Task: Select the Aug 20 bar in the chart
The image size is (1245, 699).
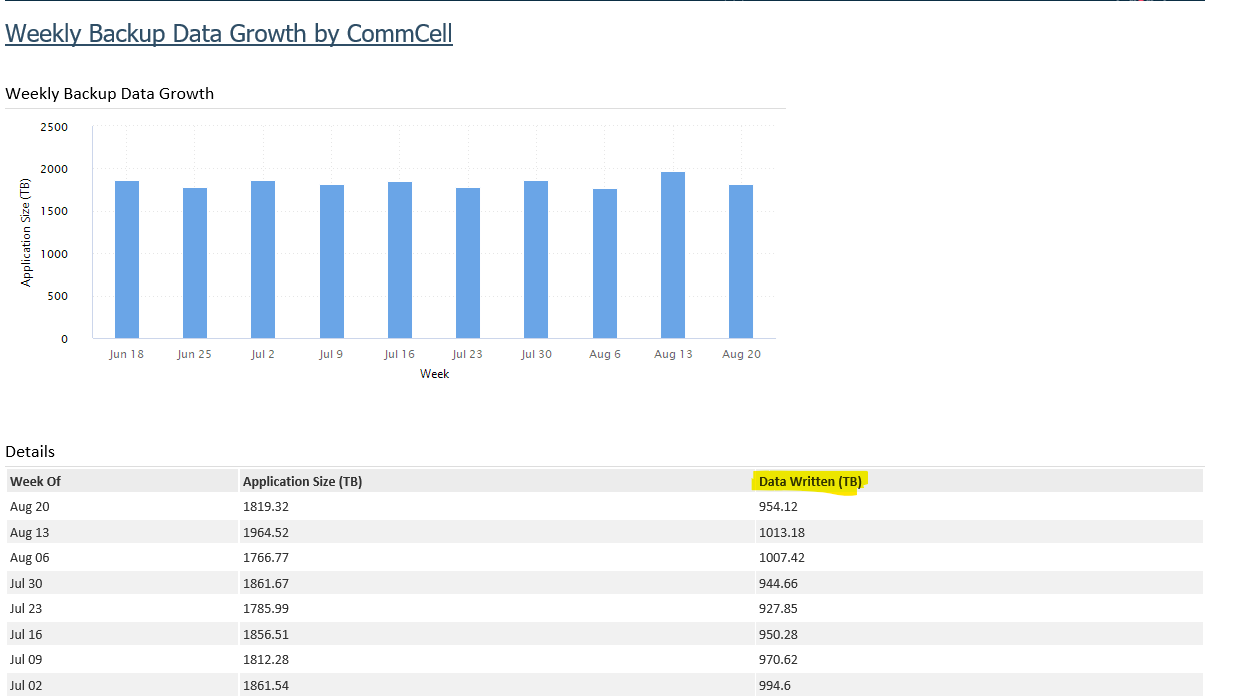Action: pyautogui.click(x=741, y=262)
